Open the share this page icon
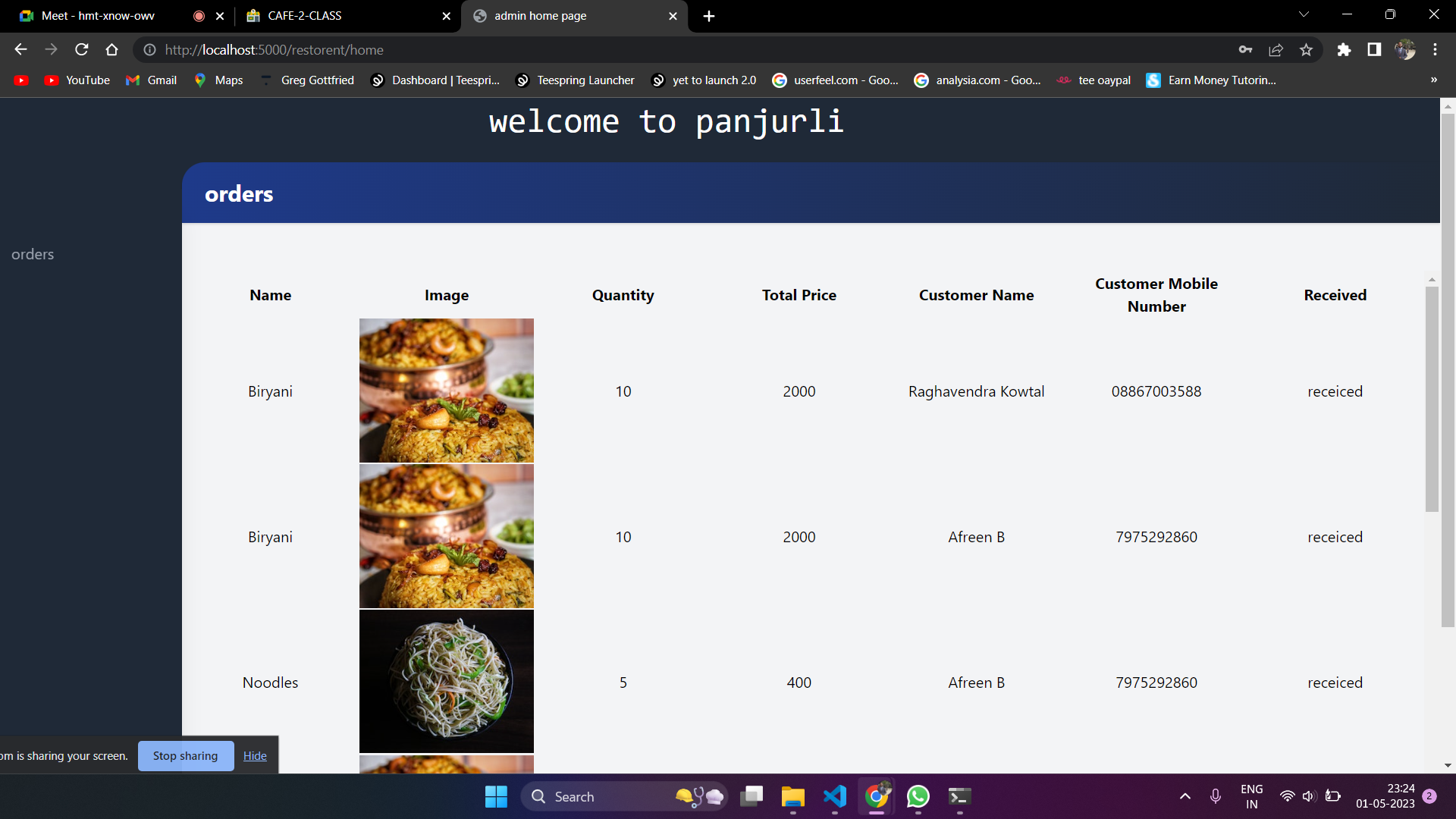The height and width of the screenshot is (819, 1456). [x=1276, y=49]
